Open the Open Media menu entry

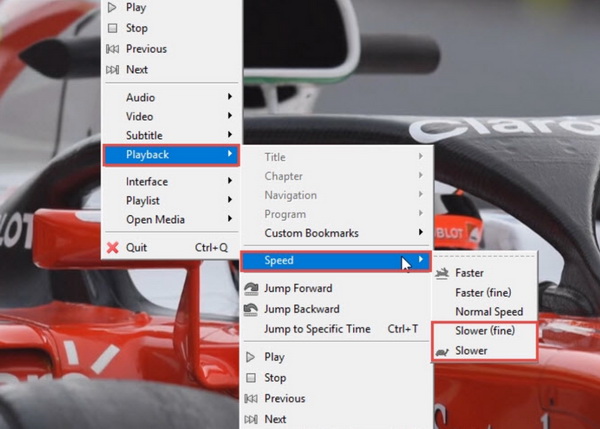click(171, 220)
